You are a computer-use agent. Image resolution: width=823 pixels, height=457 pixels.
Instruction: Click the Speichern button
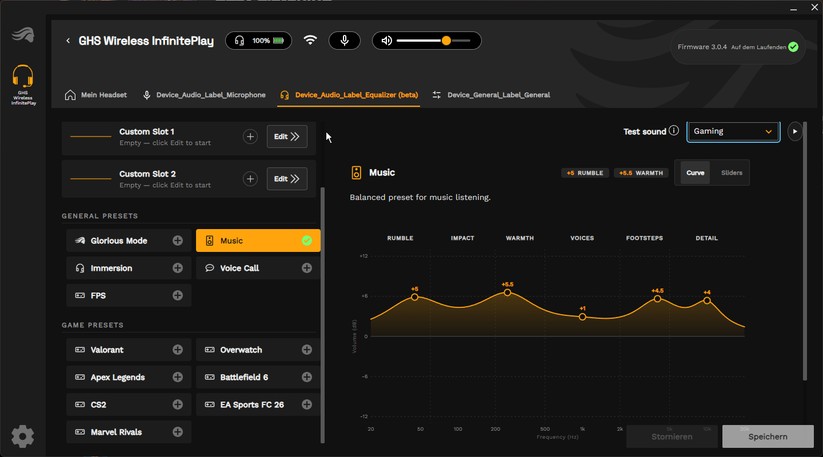[767, 437]
